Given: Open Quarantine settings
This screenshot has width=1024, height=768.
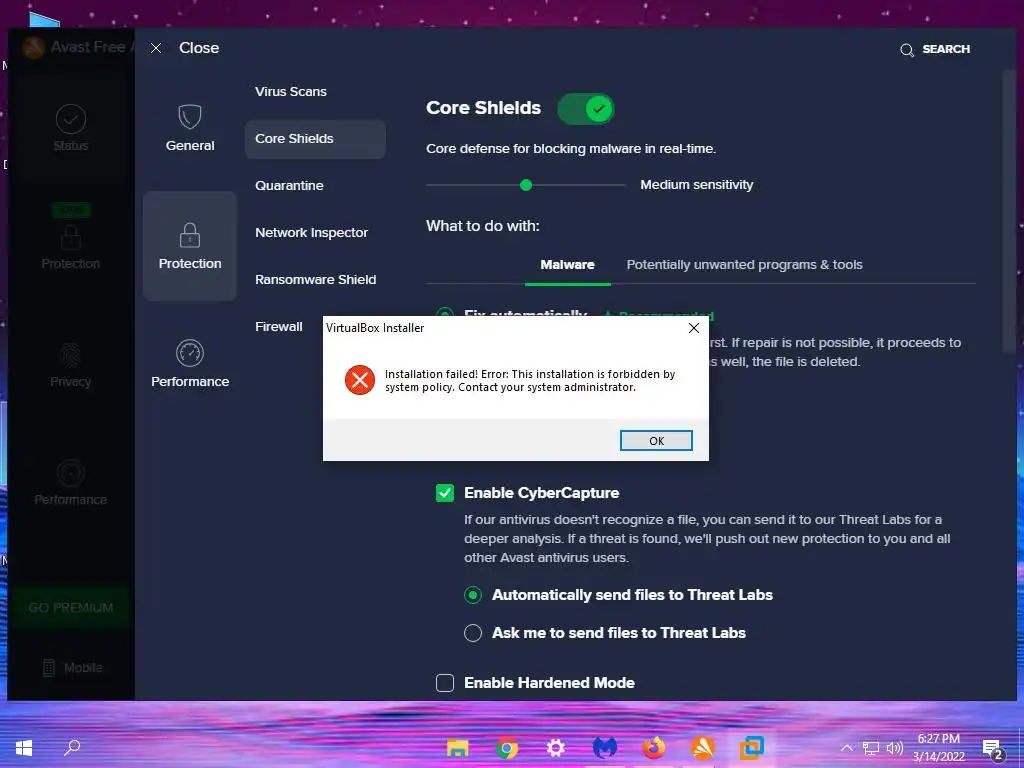Looking at the screenshot, I should tap(289, 185).
